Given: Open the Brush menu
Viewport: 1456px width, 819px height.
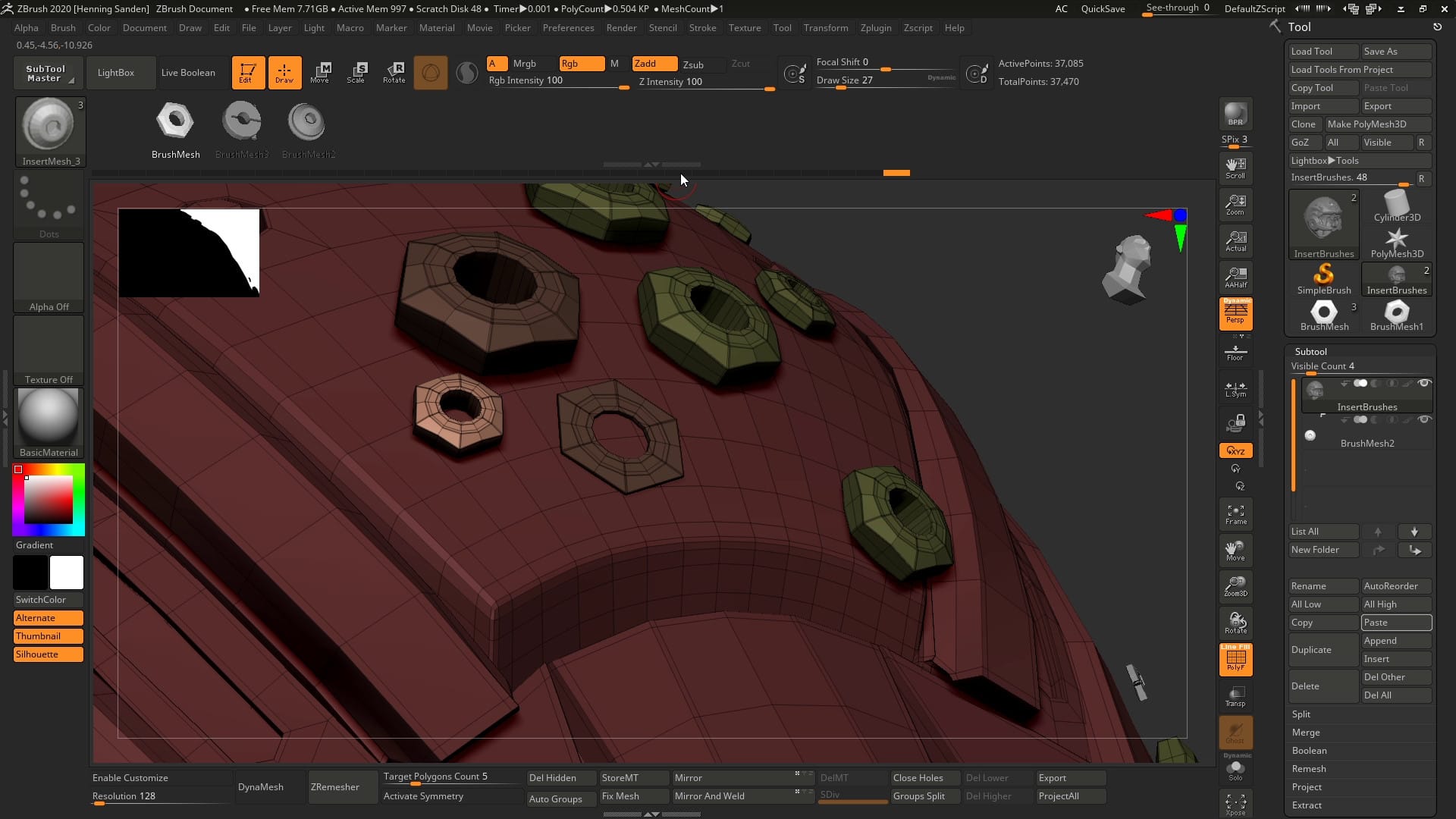Looking at the screenshot, I should click(x=63, y=27).
